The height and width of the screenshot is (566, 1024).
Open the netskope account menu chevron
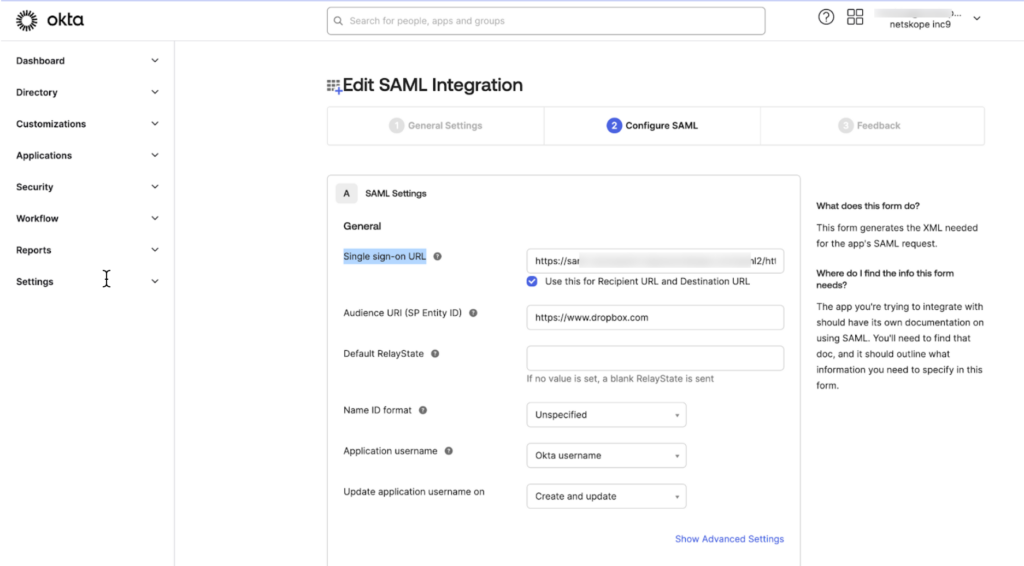coord(977,18)
